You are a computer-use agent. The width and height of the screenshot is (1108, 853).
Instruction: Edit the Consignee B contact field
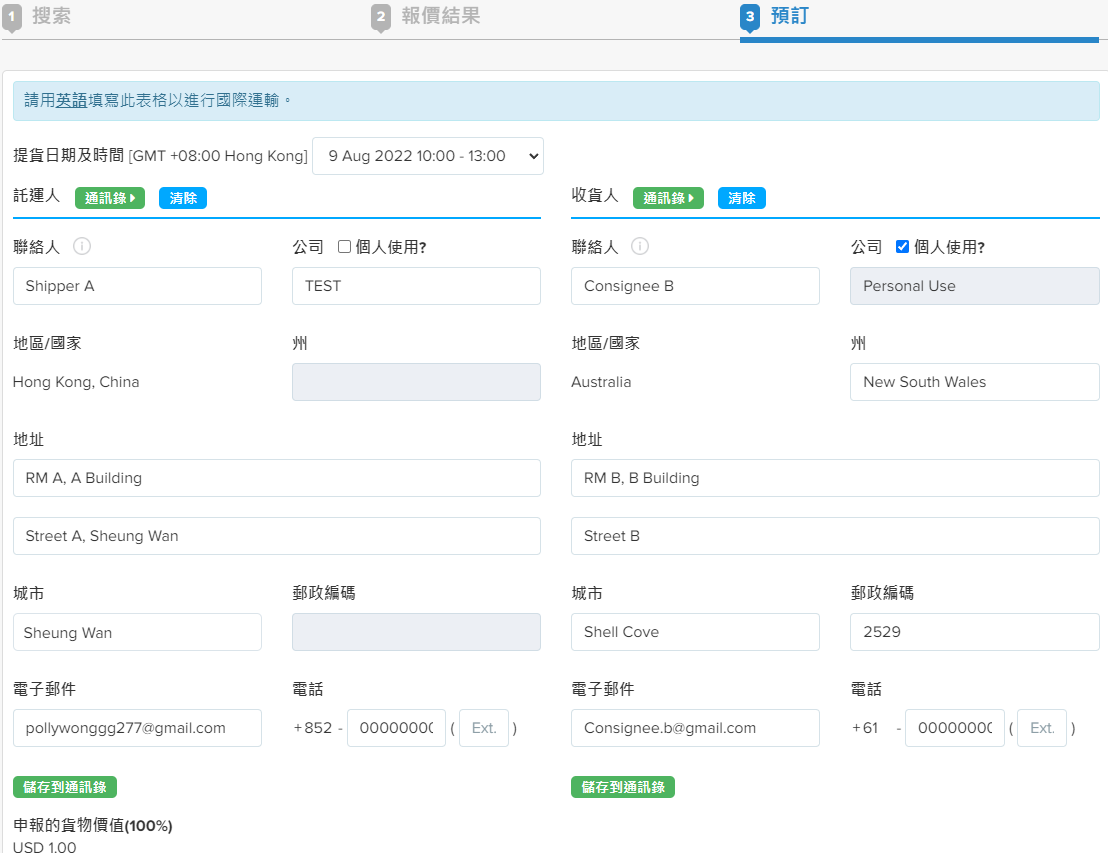click(x=695, y=286)
